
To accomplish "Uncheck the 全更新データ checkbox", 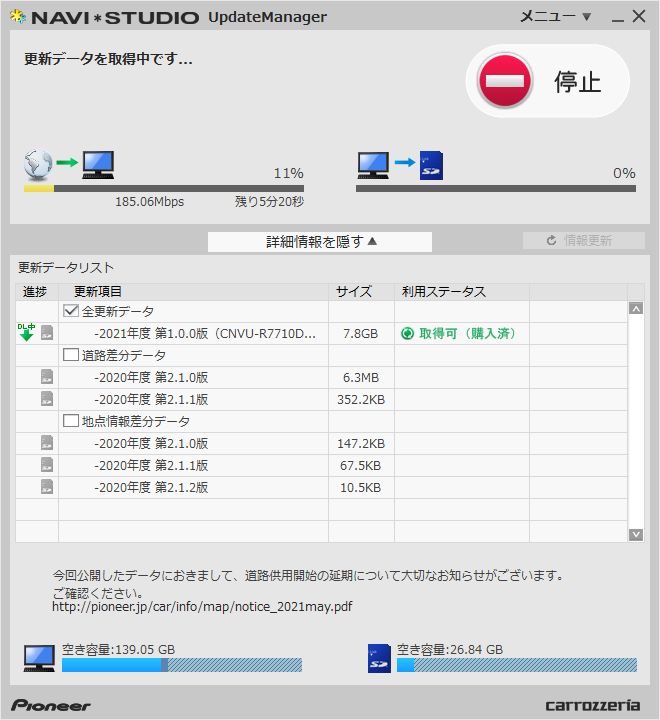I will click(71, 311).
